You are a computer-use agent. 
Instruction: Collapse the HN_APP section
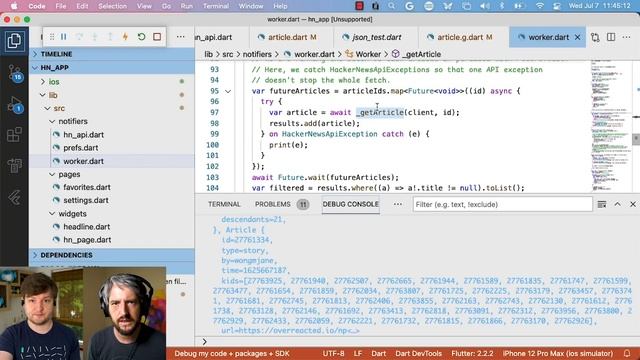click(112, 67)
